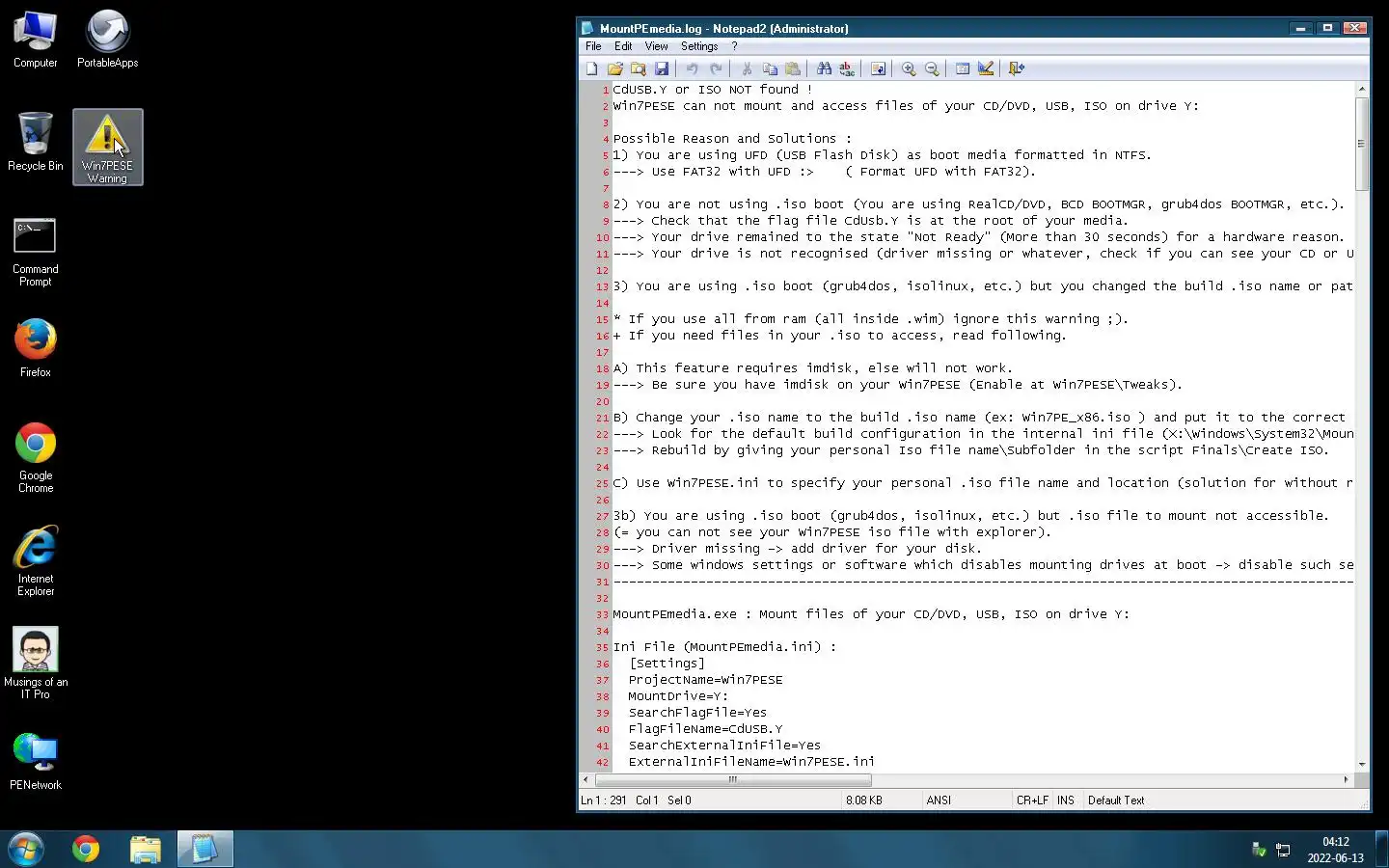Select the Google Chrome desktop shortcut
This screenshot has width=1389, height=868.
click(x=36, y=458)
